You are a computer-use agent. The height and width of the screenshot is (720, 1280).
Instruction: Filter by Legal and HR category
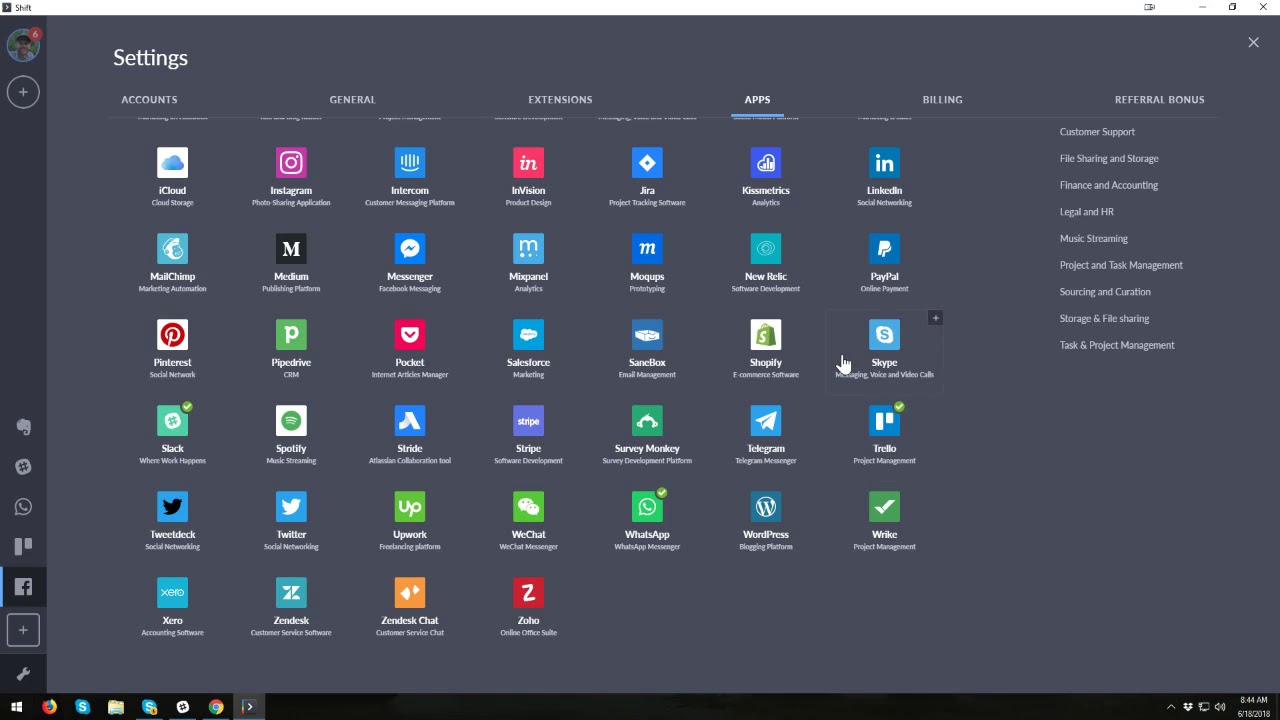tap(1086, 212)
